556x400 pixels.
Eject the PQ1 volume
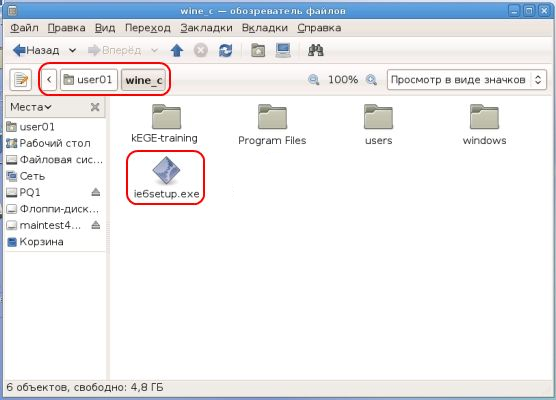pos(95,192)
